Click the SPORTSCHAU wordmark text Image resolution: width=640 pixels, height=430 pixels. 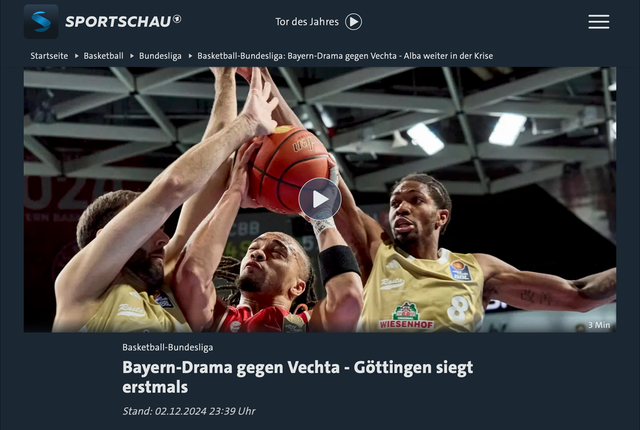click(x=118, y=22)
